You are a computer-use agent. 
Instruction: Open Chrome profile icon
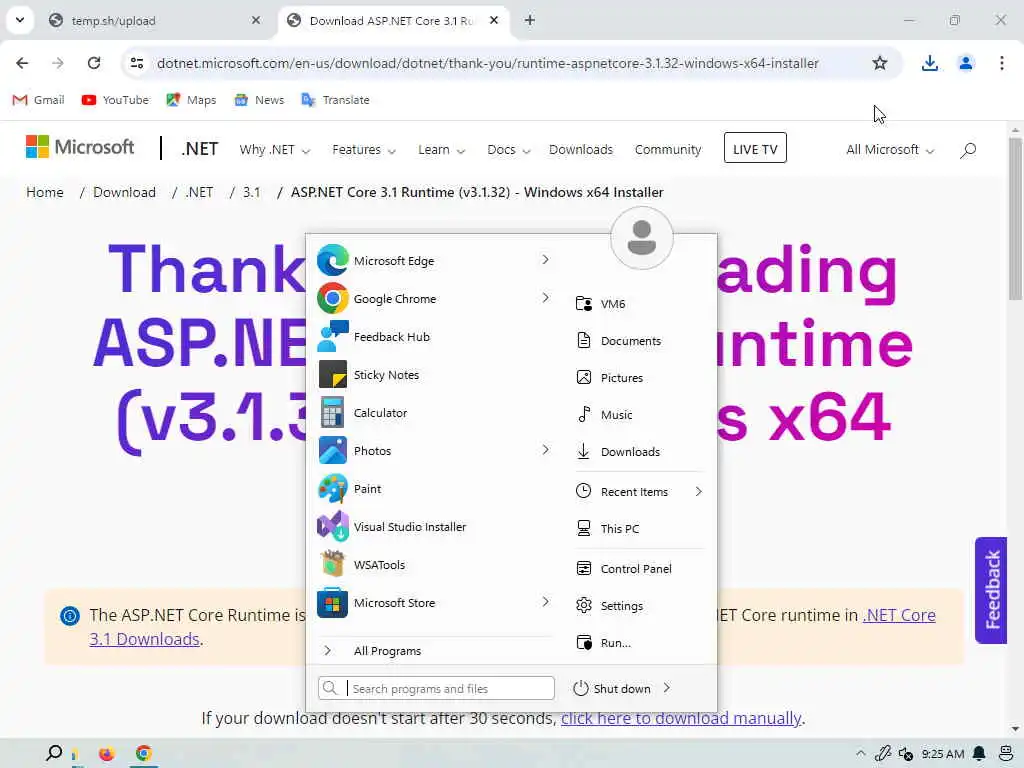(965, 63)
